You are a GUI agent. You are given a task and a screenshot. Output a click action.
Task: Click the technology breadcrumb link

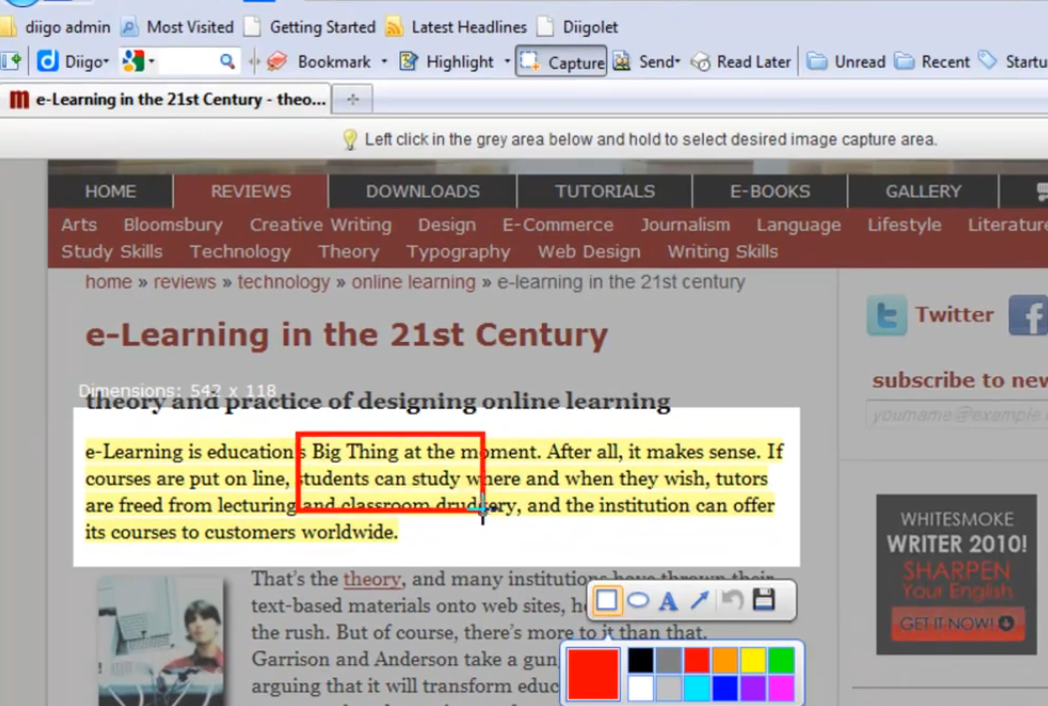[x=283, y=282]
